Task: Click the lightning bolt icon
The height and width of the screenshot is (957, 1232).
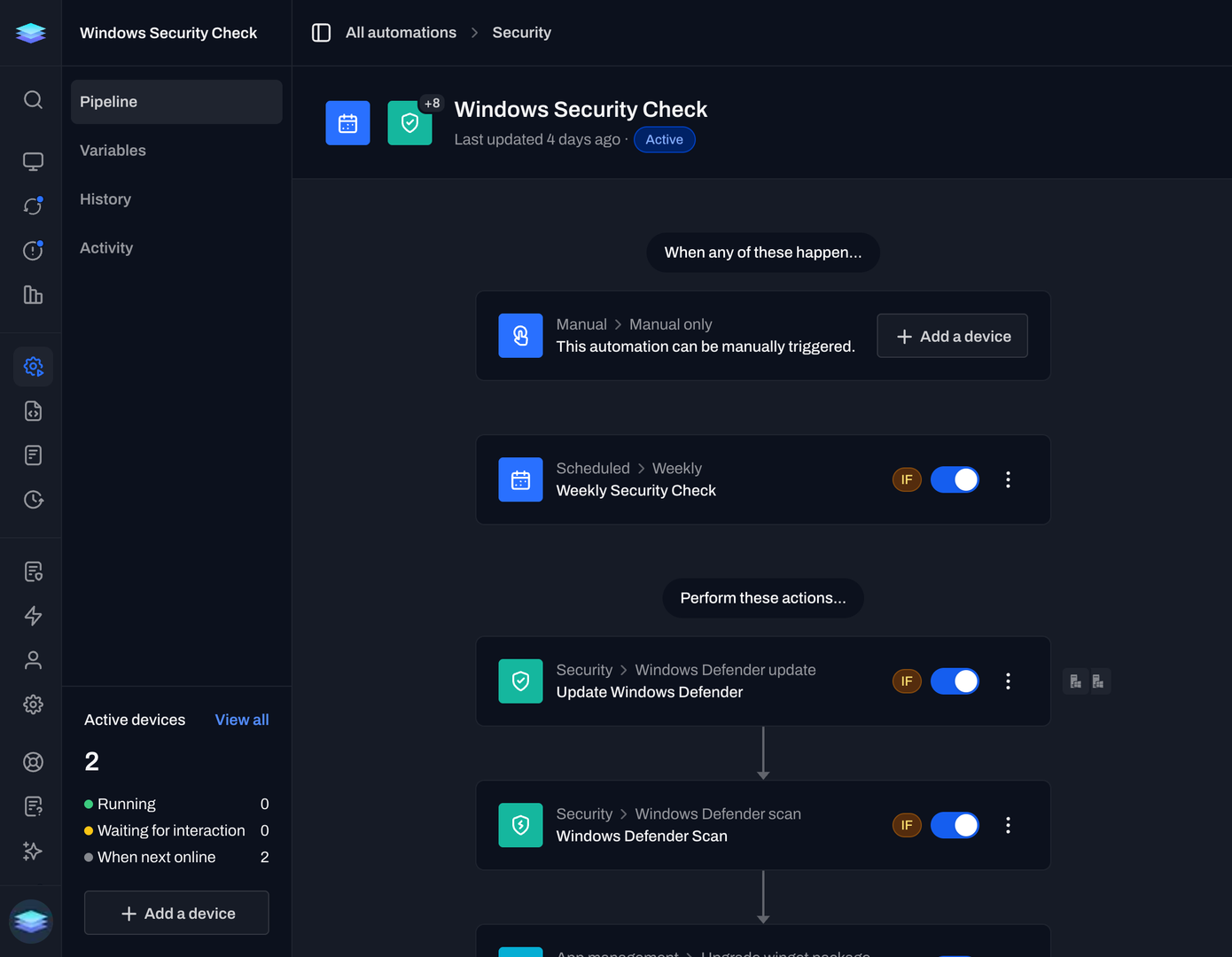Action: pyautogui.click(x=33, y=616)
